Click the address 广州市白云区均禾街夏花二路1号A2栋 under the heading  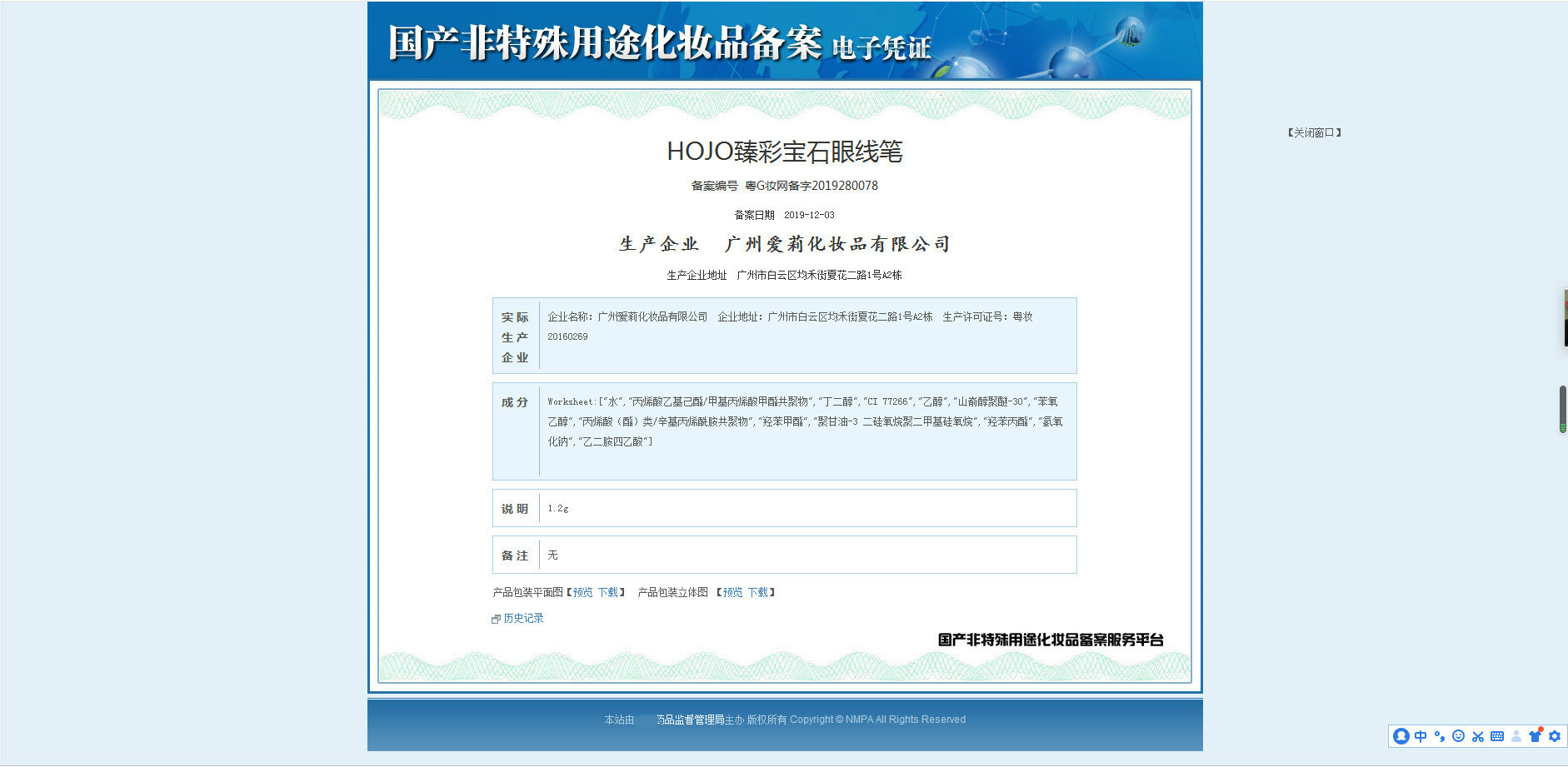click(819, 275)
